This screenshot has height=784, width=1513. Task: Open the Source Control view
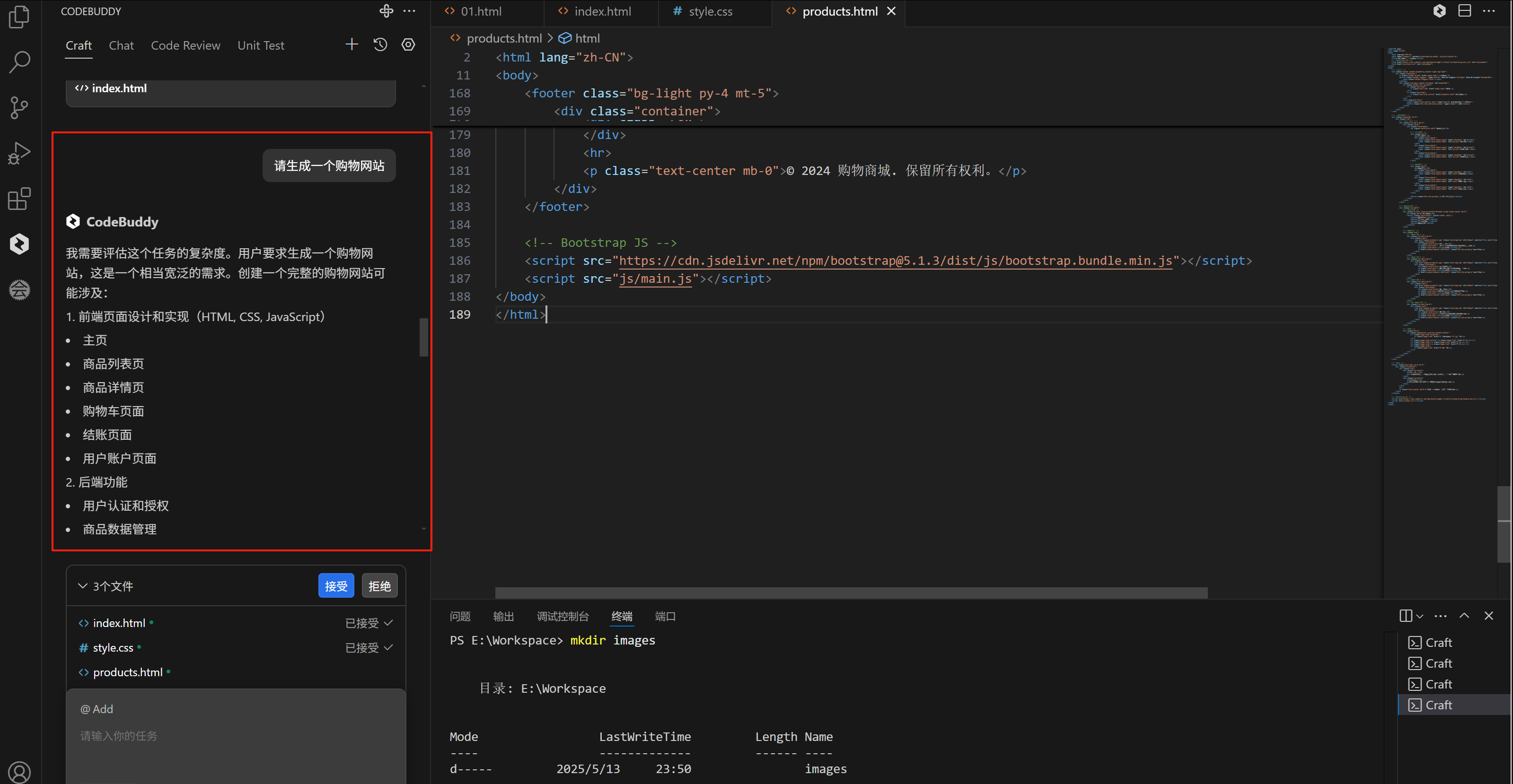[19, 107]
